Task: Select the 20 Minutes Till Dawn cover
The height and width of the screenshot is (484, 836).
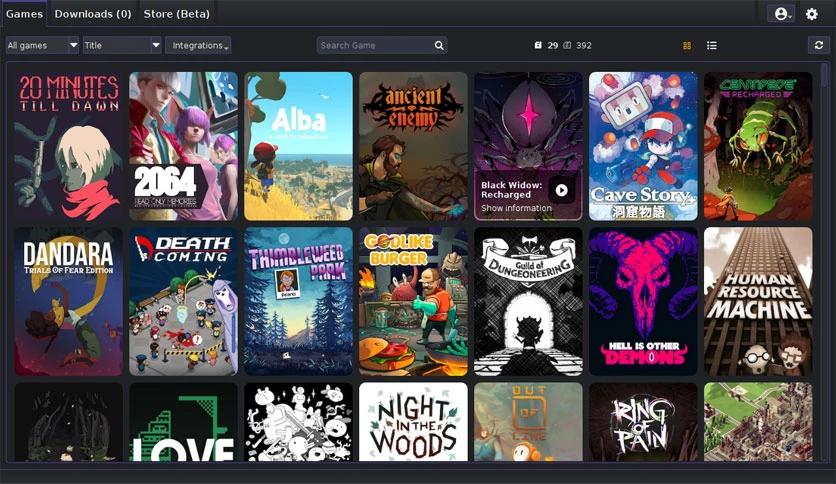Action: tap(68, 146)
